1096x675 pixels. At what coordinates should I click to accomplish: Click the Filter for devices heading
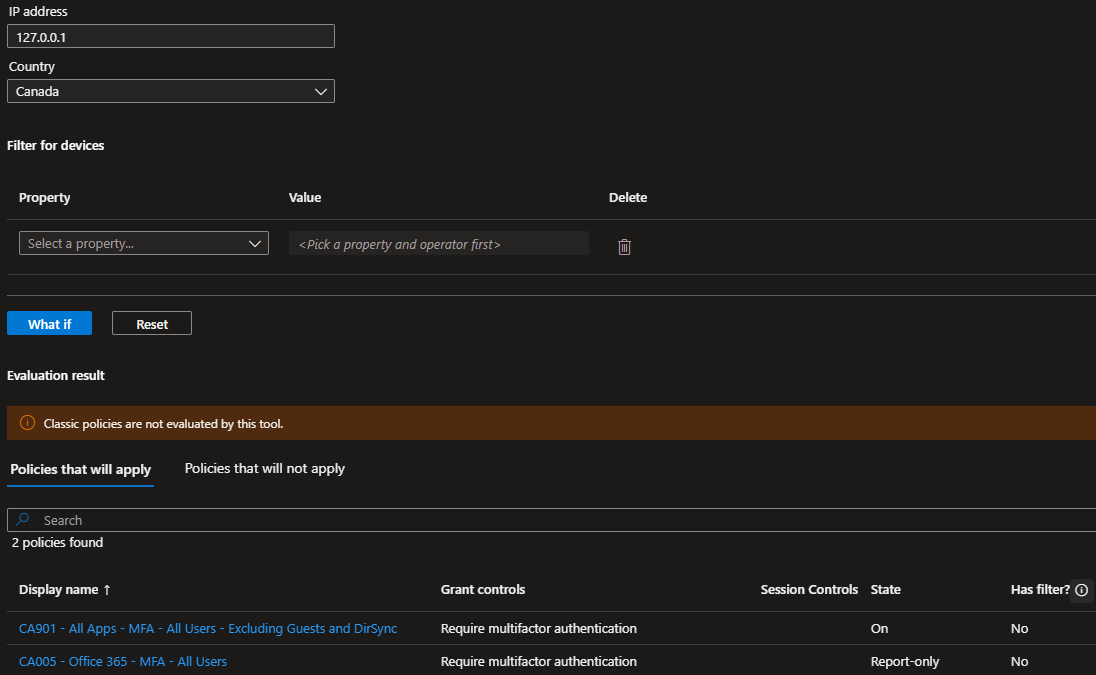click(55, 145)
